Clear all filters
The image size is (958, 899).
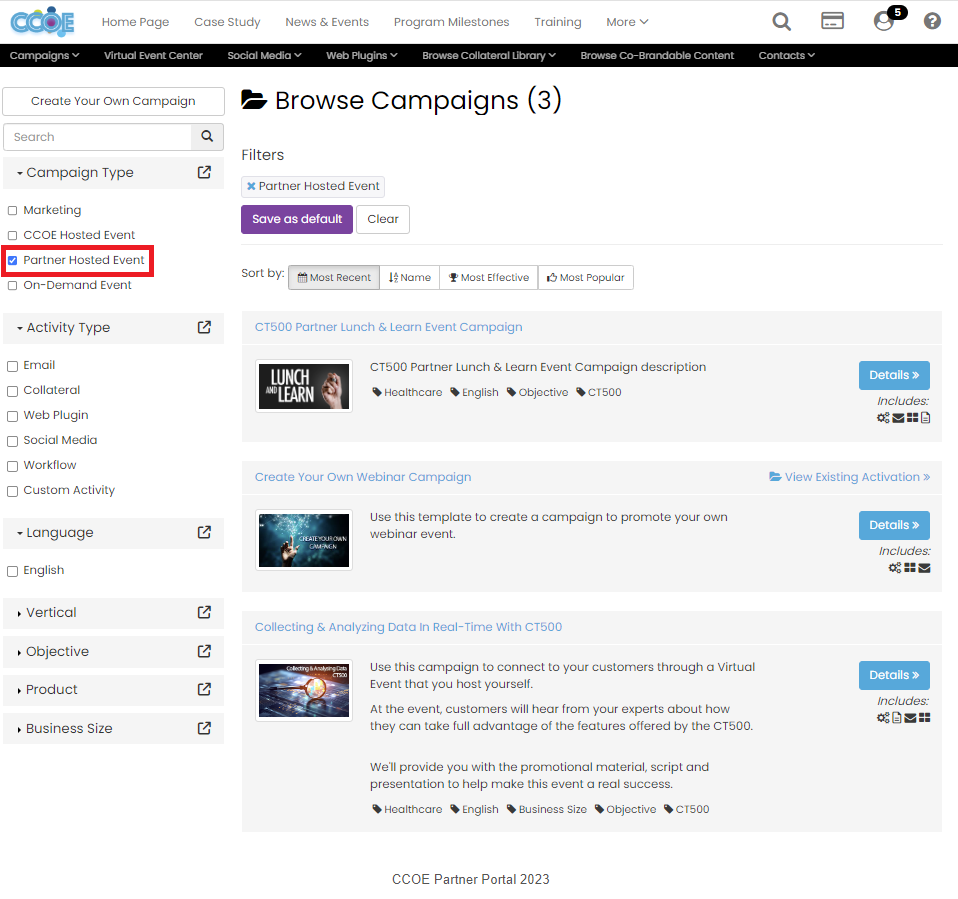point(383,219)
